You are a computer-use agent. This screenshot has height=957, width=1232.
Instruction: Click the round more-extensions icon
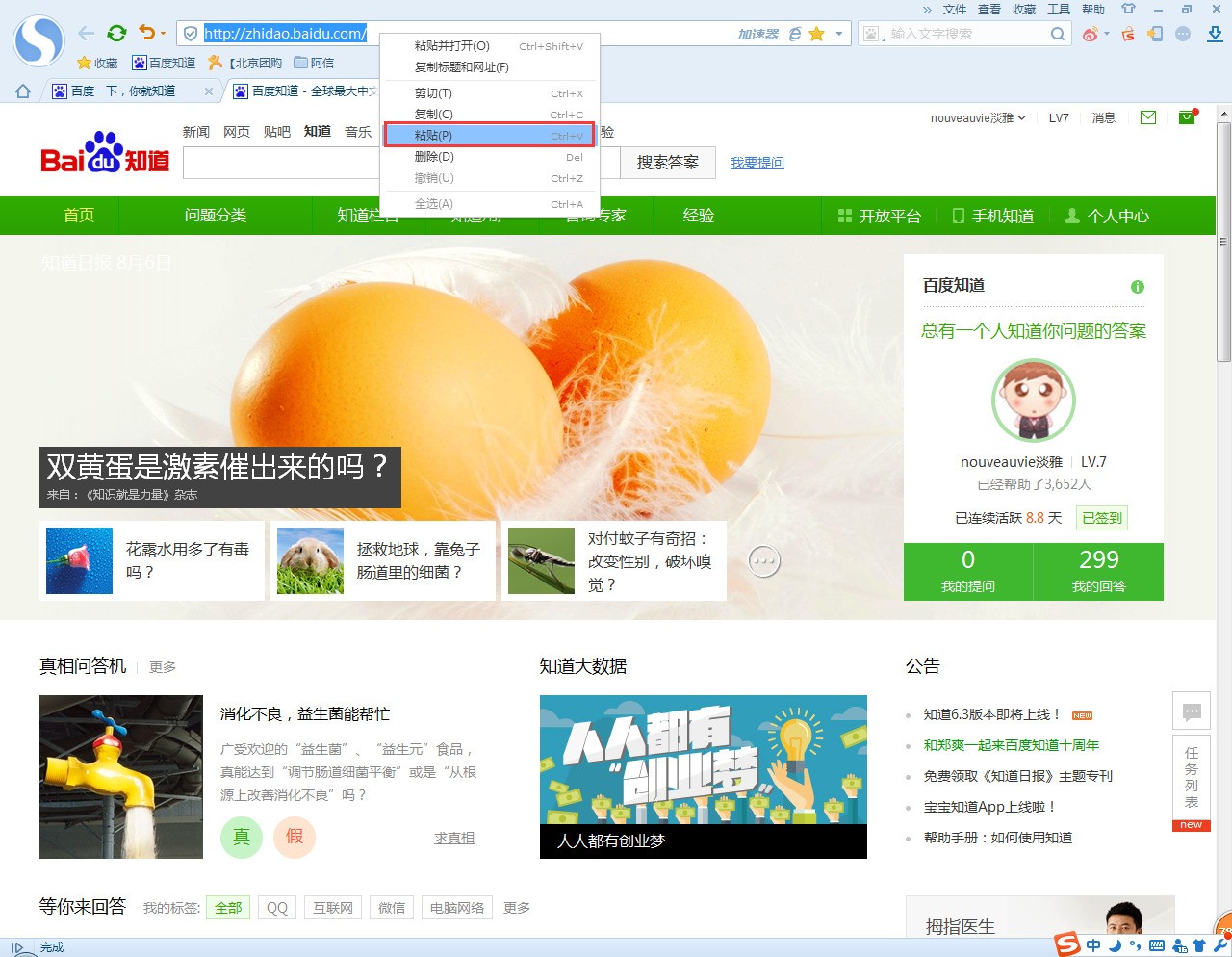click(x=1183, y=34)
